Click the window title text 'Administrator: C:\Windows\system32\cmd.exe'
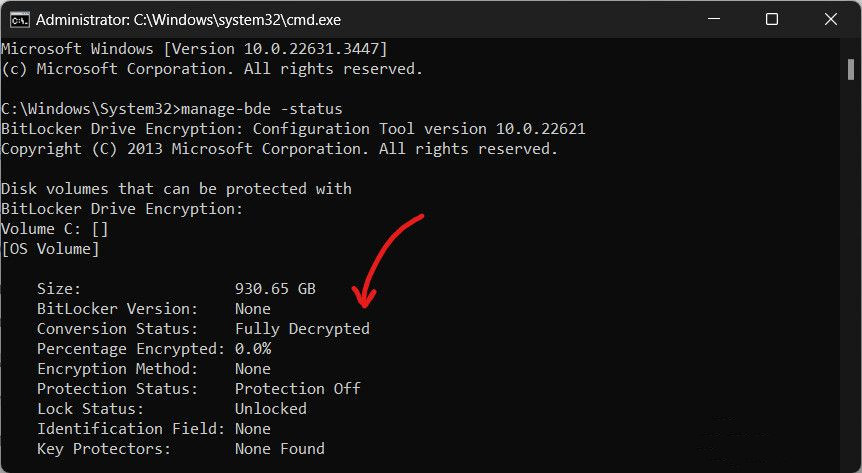862x473 pixels. tap(188, 20)
